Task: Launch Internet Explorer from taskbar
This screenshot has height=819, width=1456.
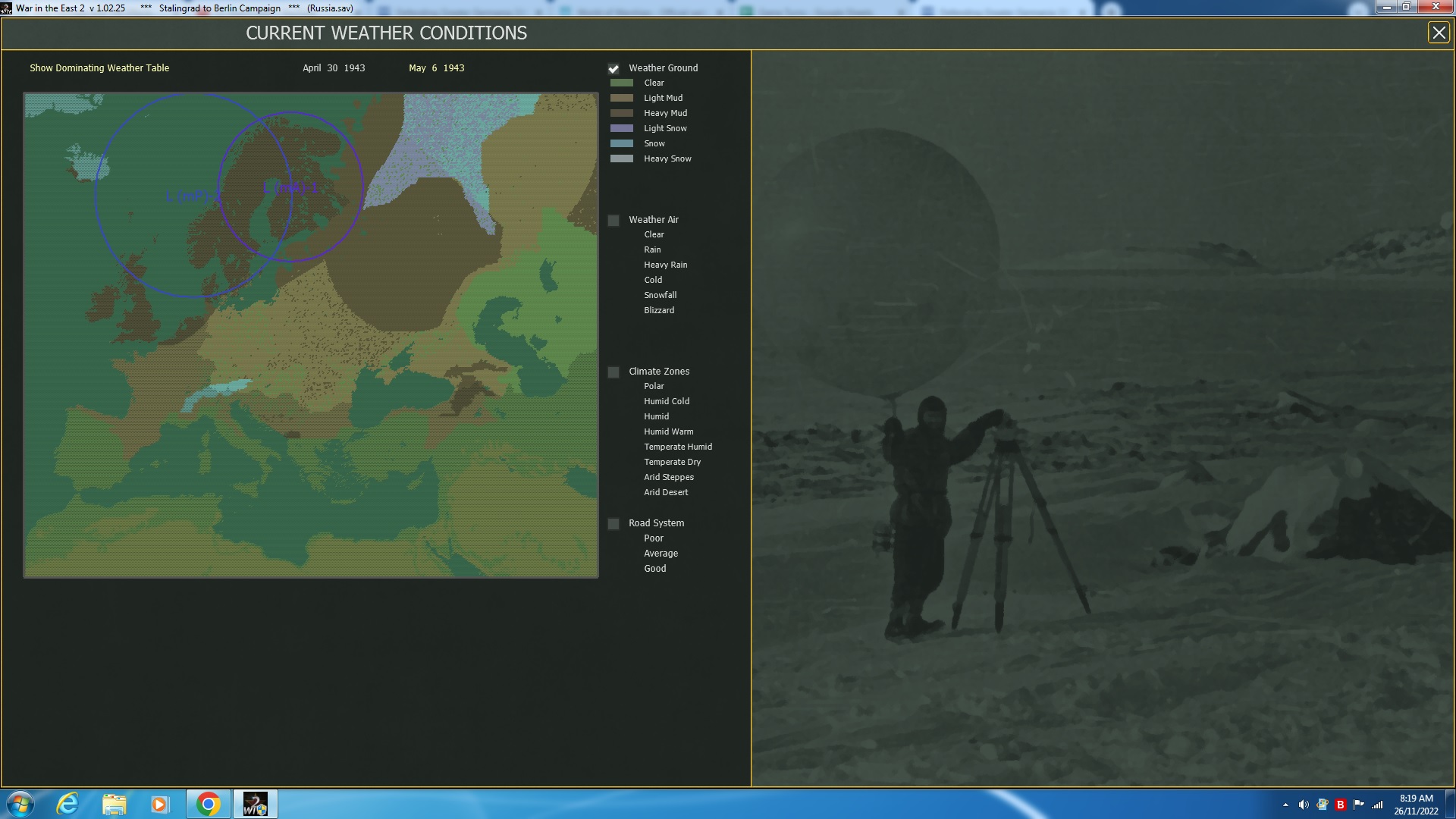Action: [68, 804]
